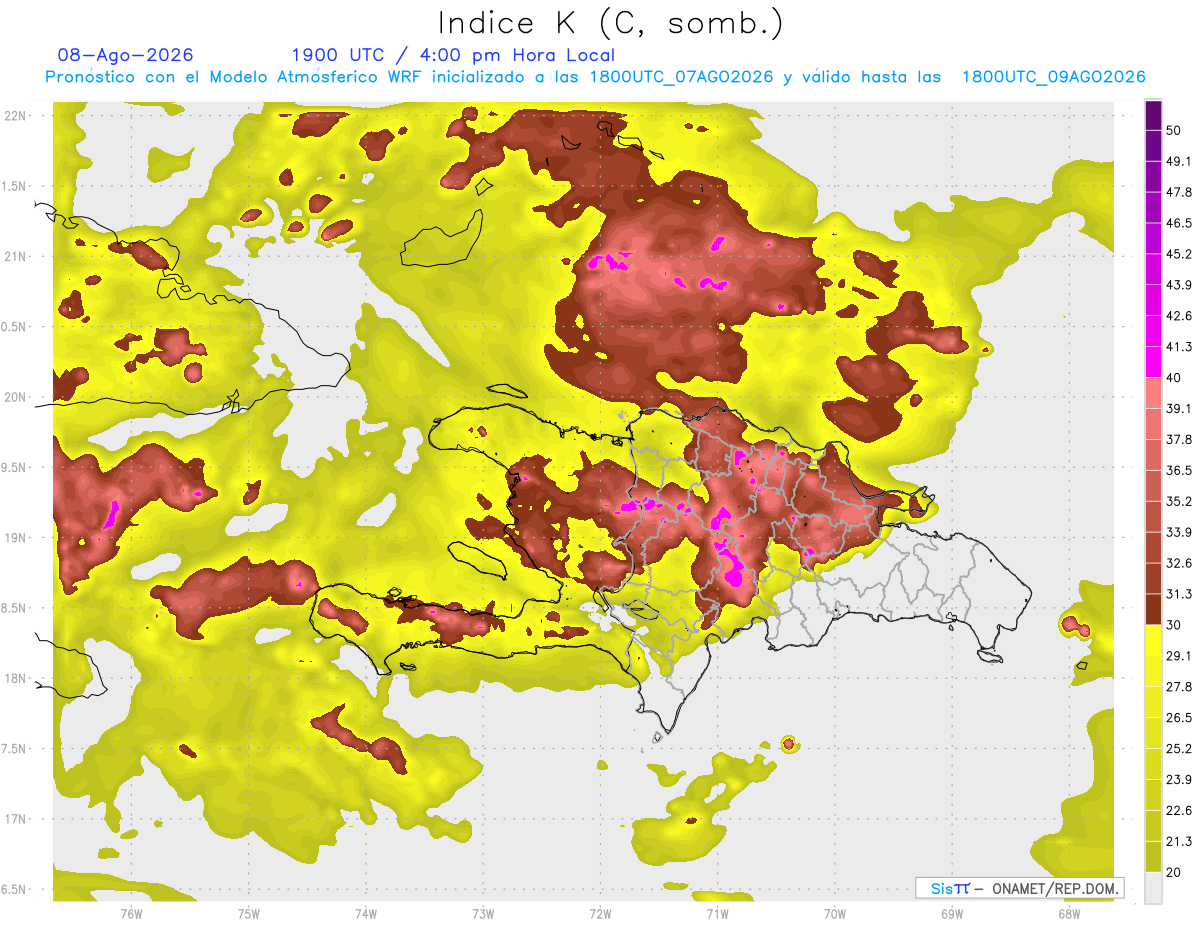Click the "1900 UTC / 4:00 pm Hora Local" text
Viewport: 1200px width, 927px height.
coord(453,55)
